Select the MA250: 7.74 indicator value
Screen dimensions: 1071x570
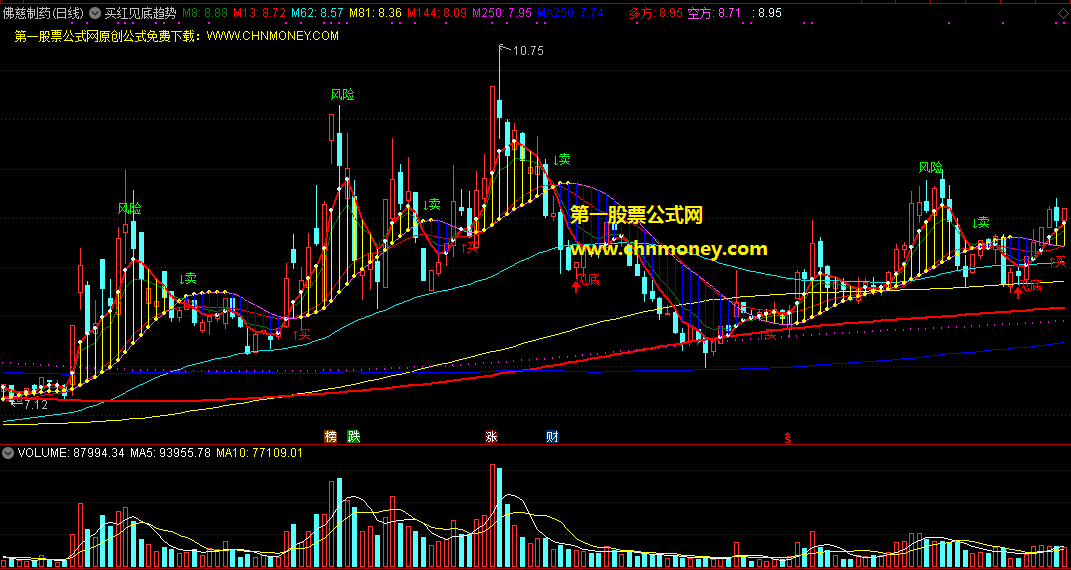click(570, 13)
